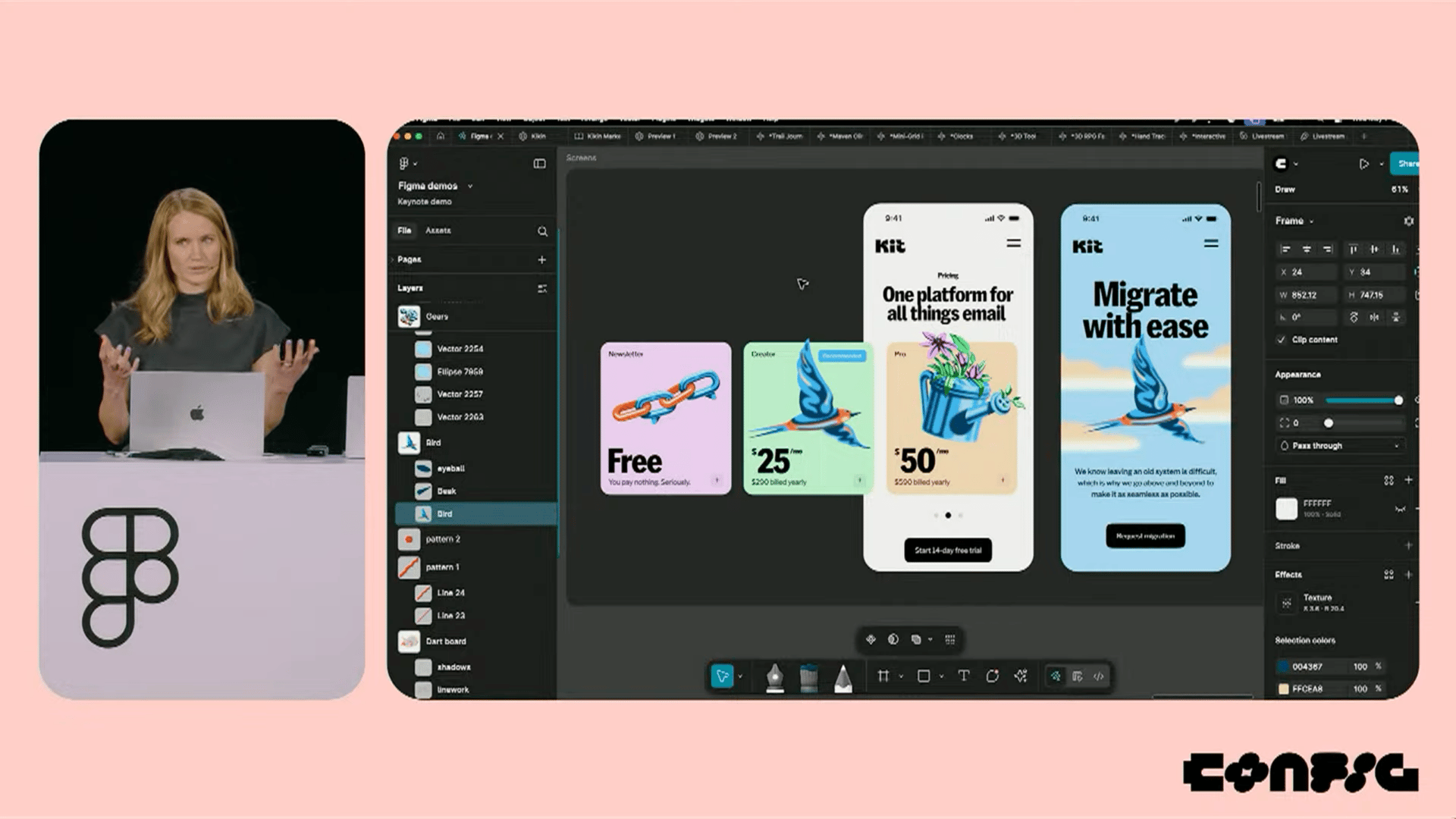The image size is (1456, 819).
Task: Toggle Clip content checkbox
Action: pos(1282,340)
